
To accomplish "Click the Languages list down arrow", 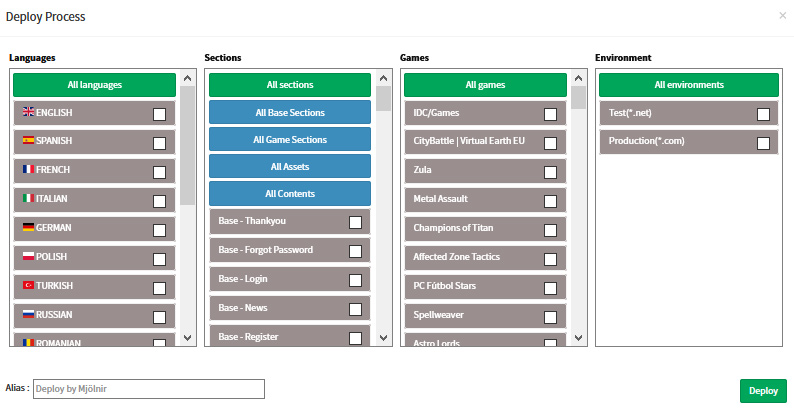I will pos(187,338).
